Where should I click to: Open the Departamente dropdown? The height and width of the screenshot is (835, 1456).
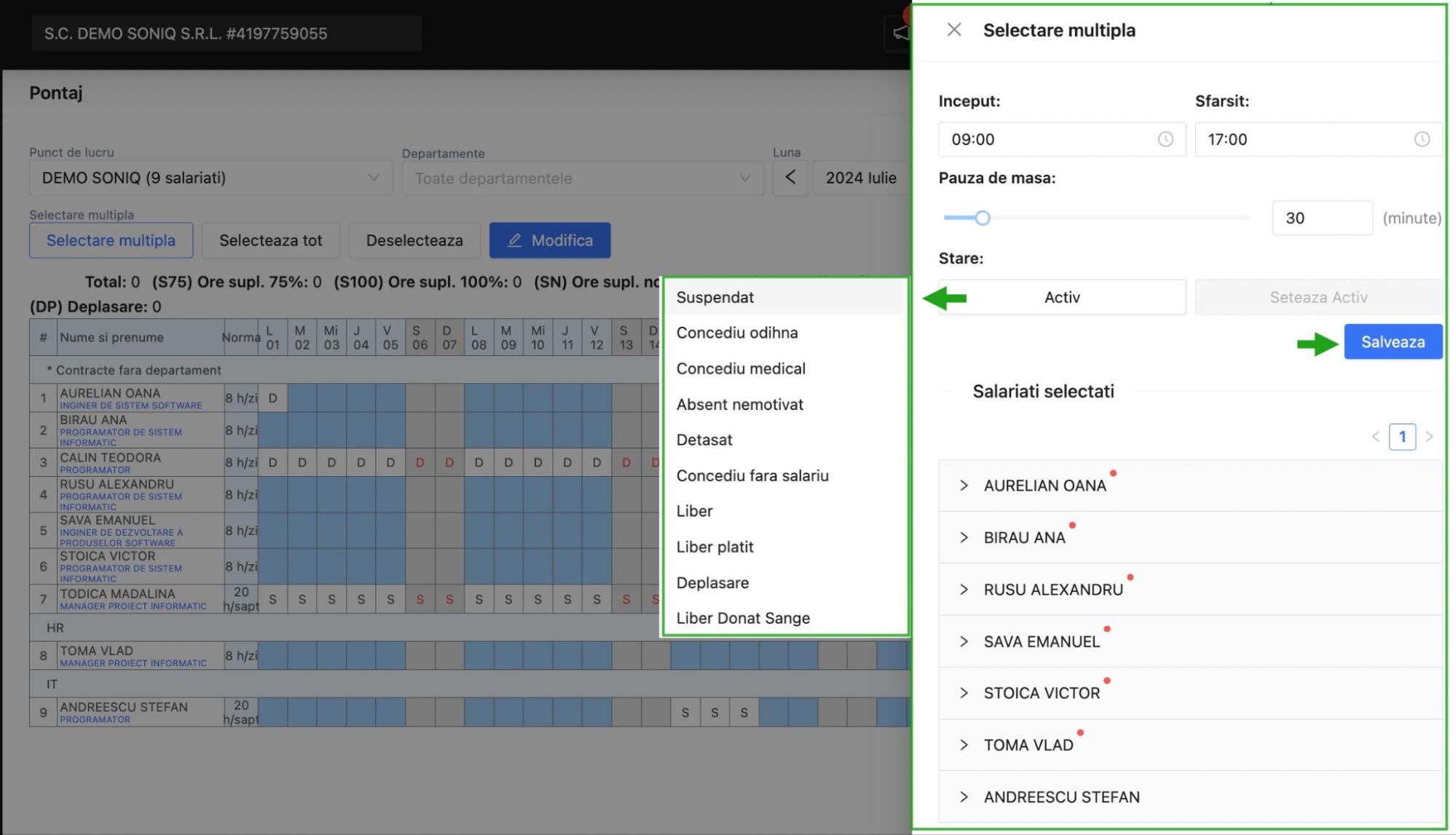coord(582,178)
